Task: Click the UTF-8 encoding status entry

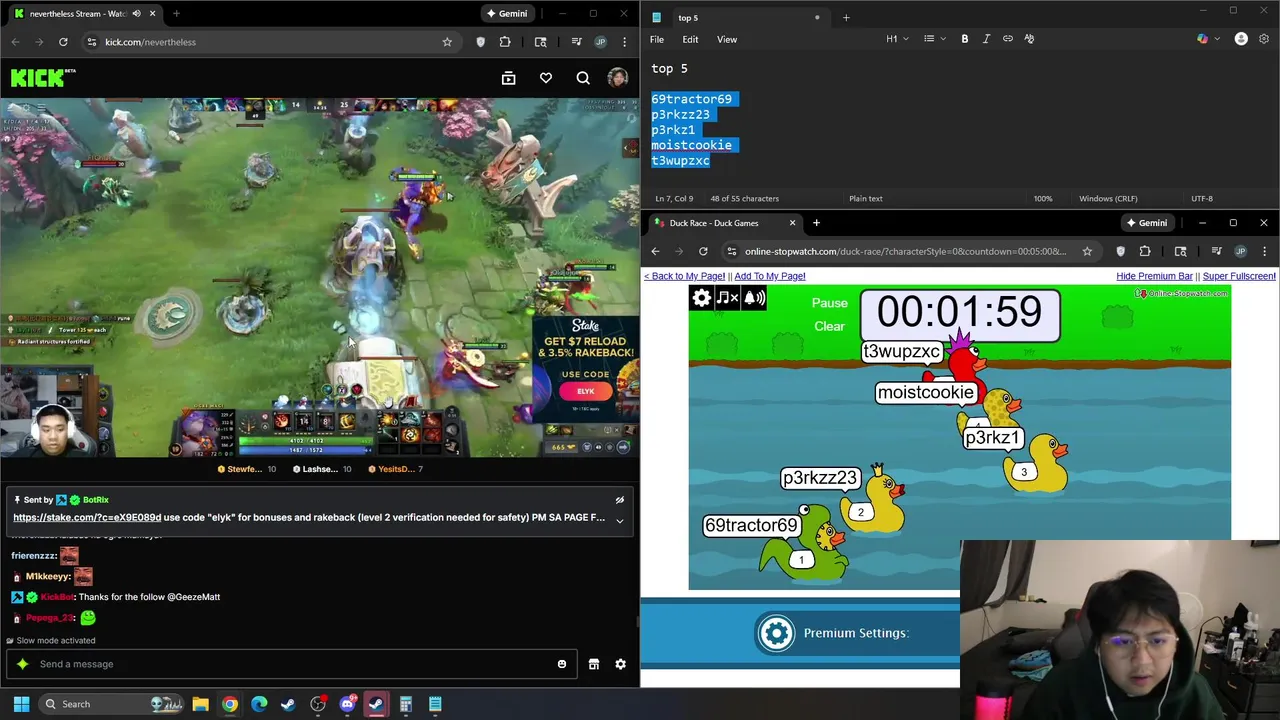Action: point(1202,199)
